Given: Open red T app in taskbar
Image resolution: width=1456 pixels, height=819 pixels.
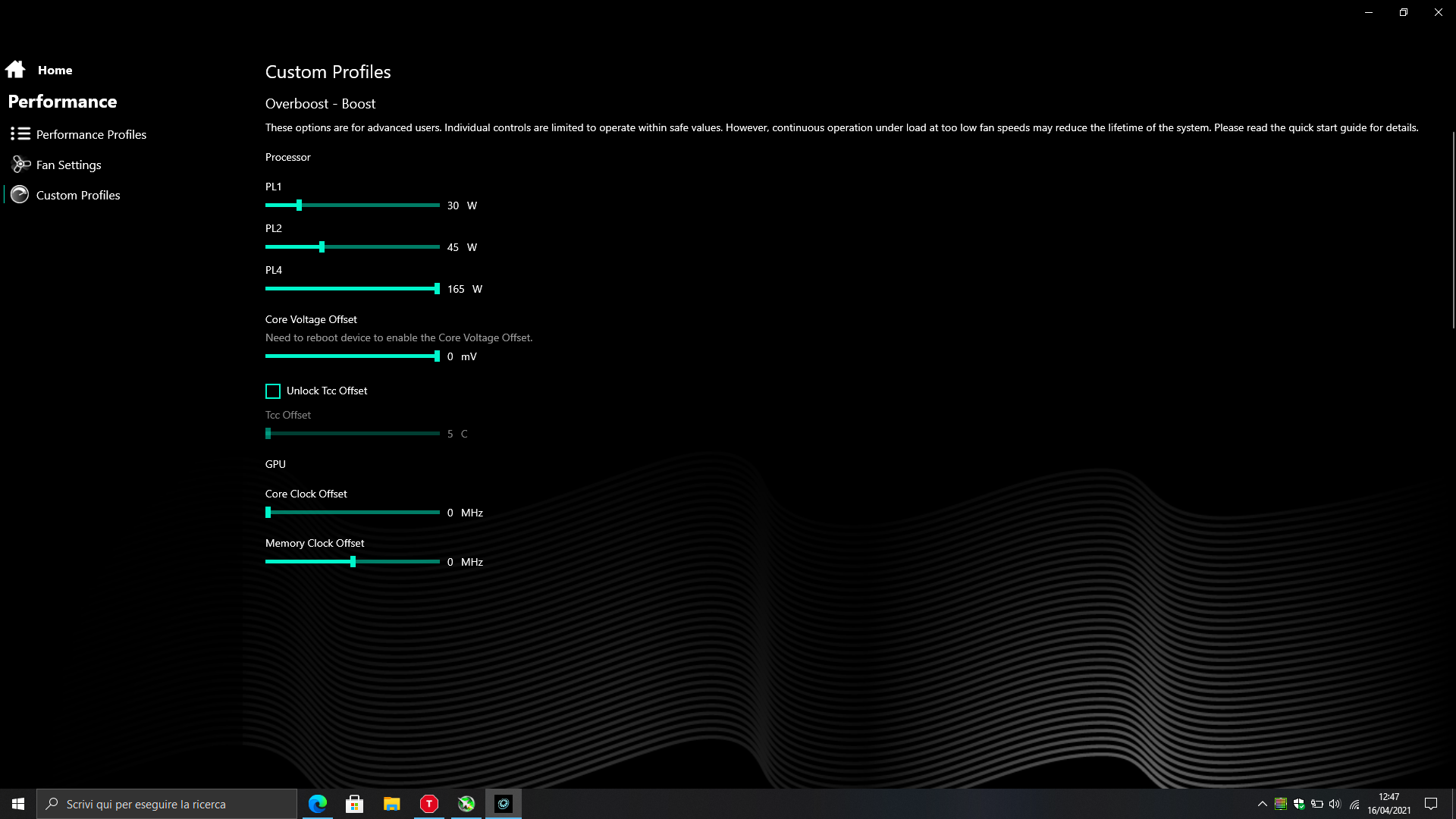Looking at the screenshot, I should pos(428,804).
